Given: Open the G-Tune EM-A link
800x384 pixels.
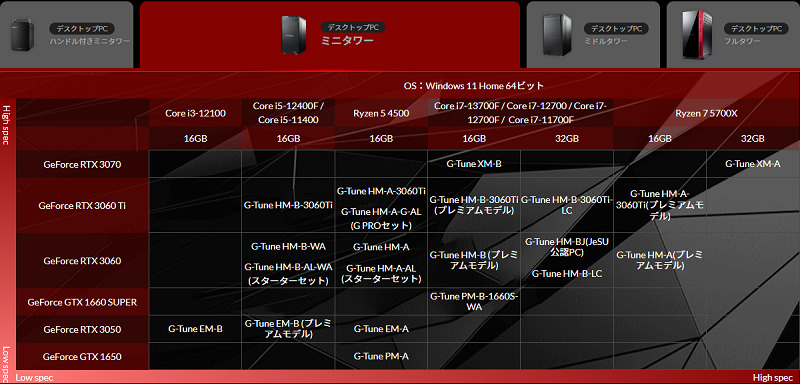Looking at the screenshot, I should pos(381,329).
